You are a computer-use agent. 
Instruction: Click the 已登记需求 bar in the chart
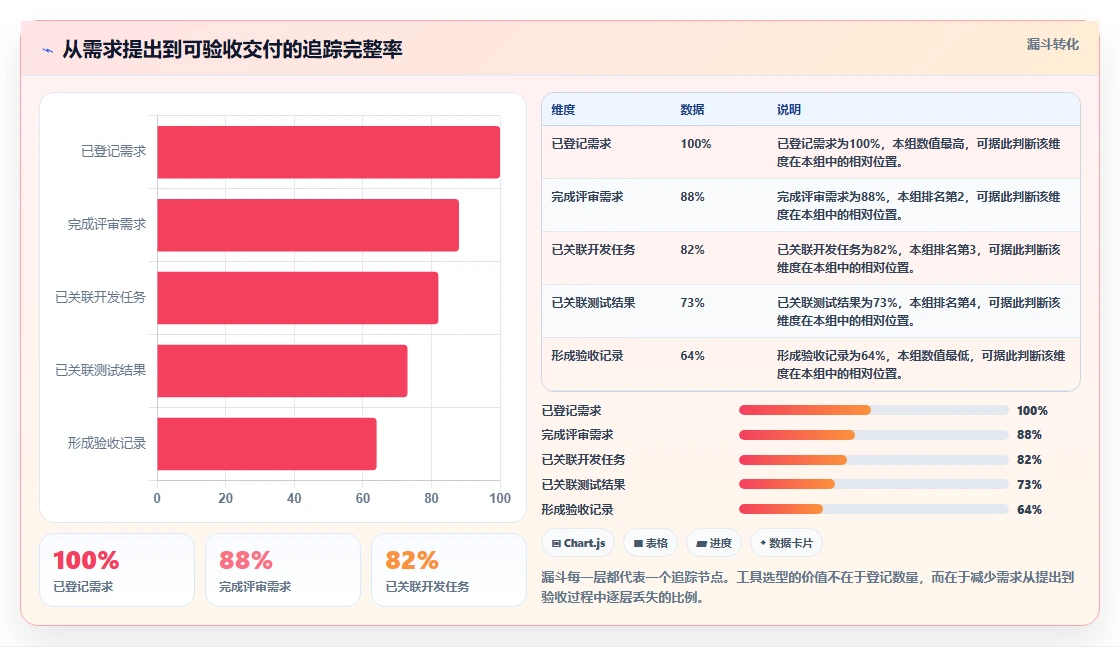coord(329,152)
